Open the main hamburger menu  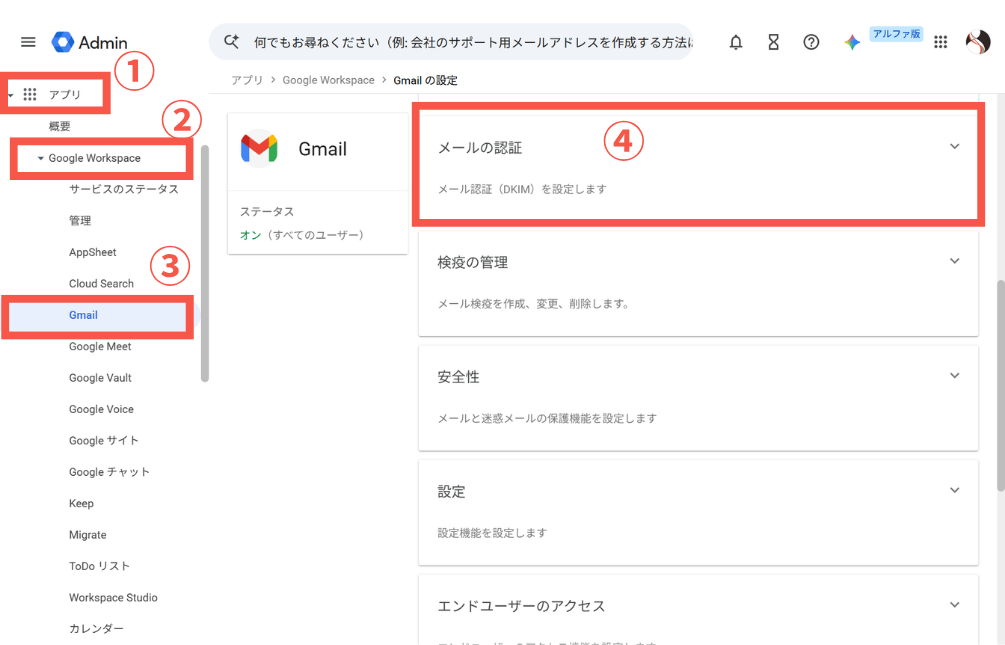[x=28, y=42]
